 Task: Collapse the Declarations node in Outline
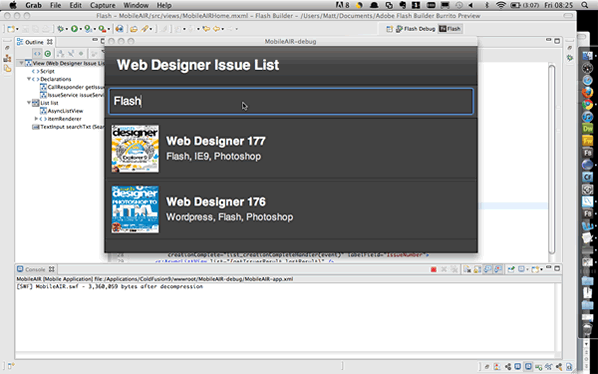29,79
